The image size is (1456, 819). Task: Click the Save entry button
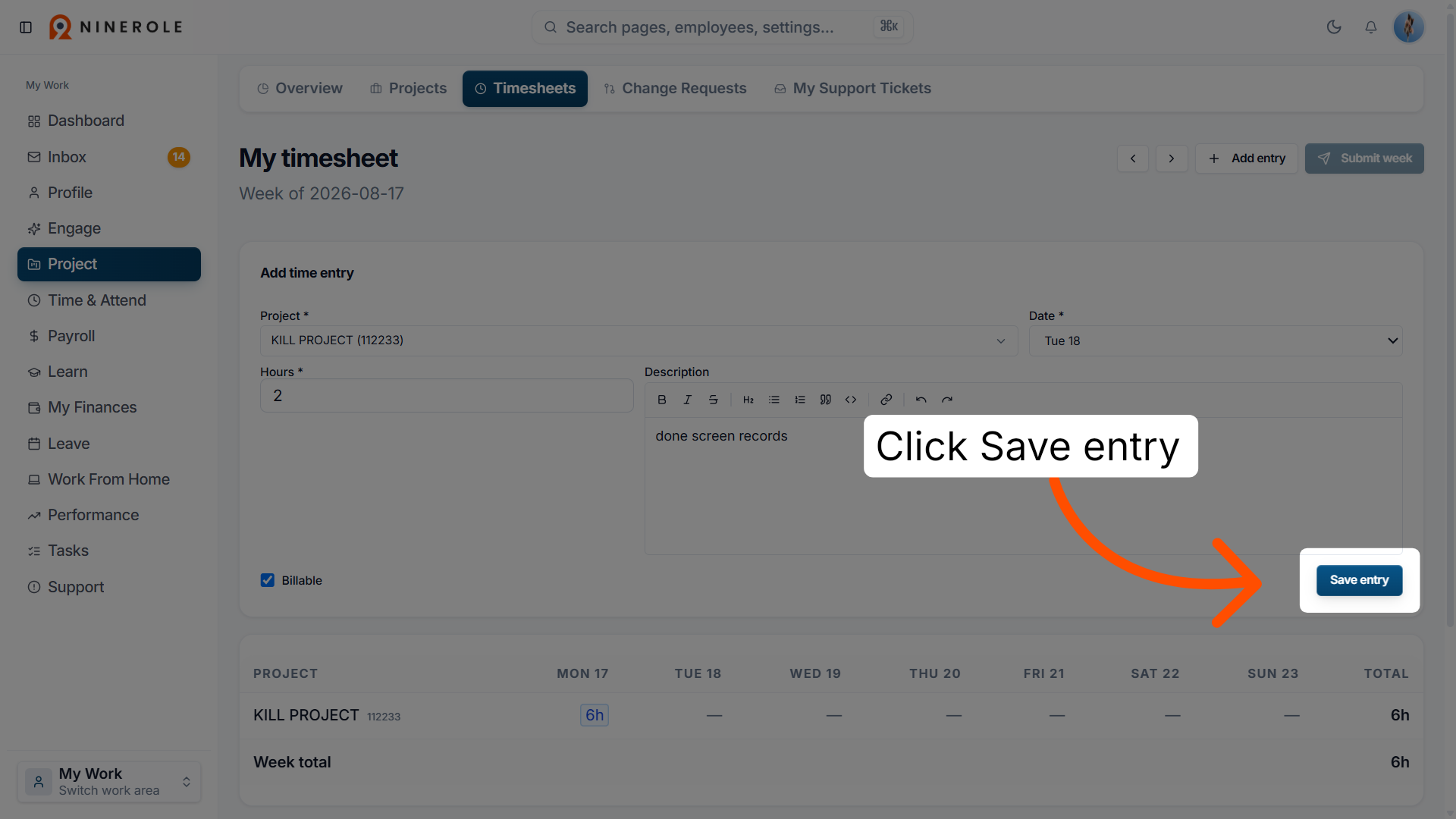(x=1359, y=580)
